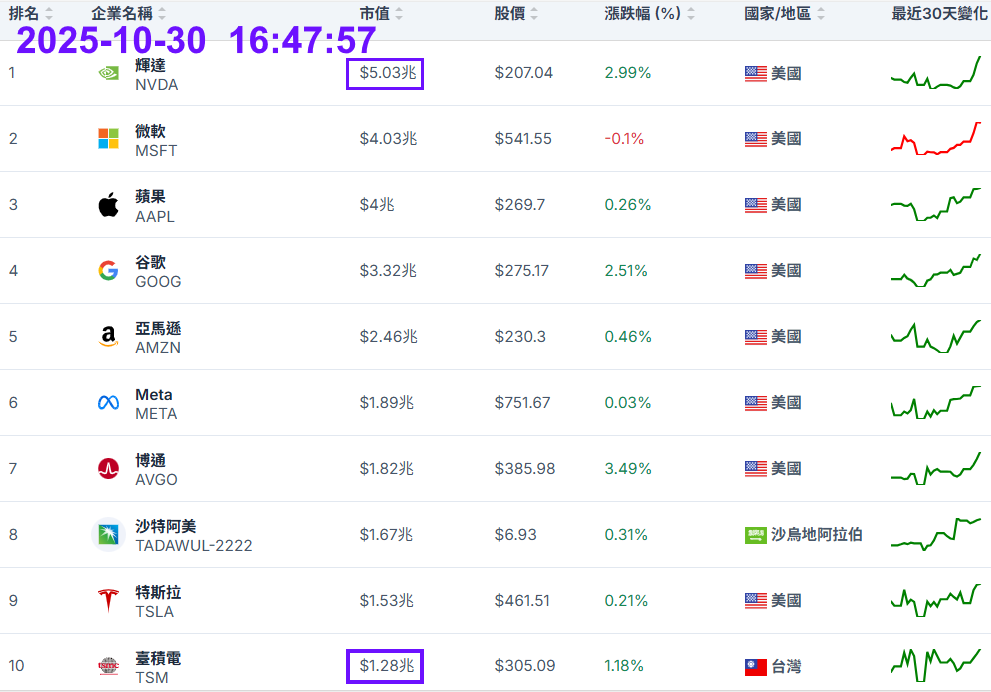Click the TSMC logo icon
Screen dimensions: 991x692
108,666
